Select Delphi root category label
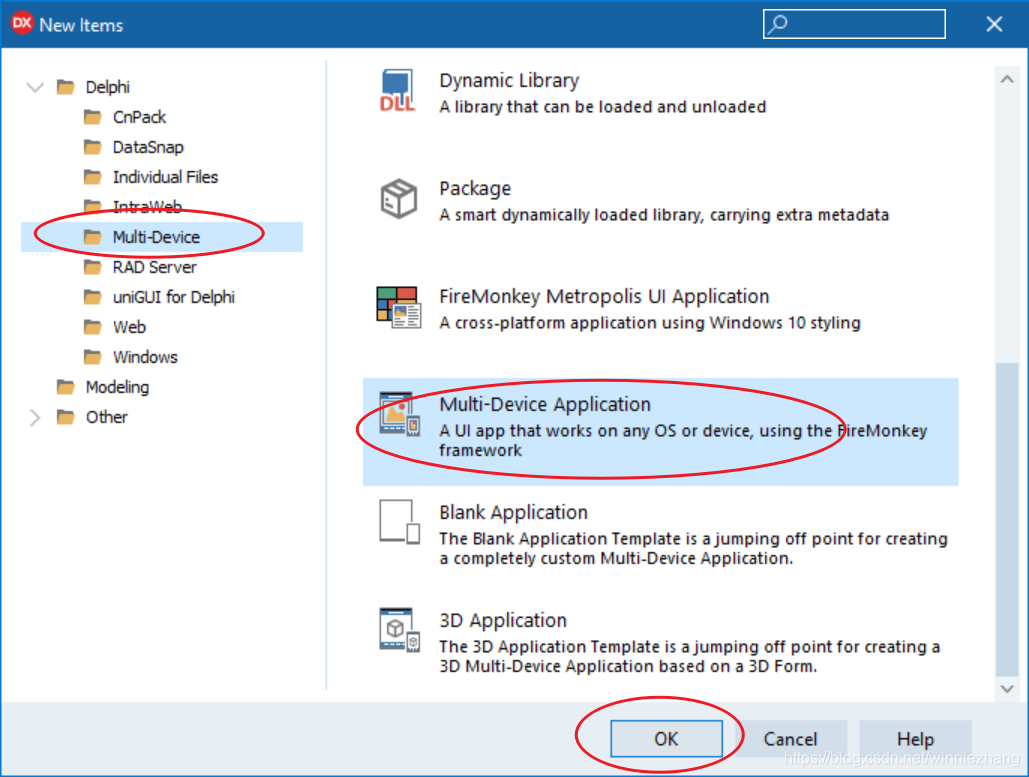The width and height of the screenshot is (1029, 777). point(108,87)
